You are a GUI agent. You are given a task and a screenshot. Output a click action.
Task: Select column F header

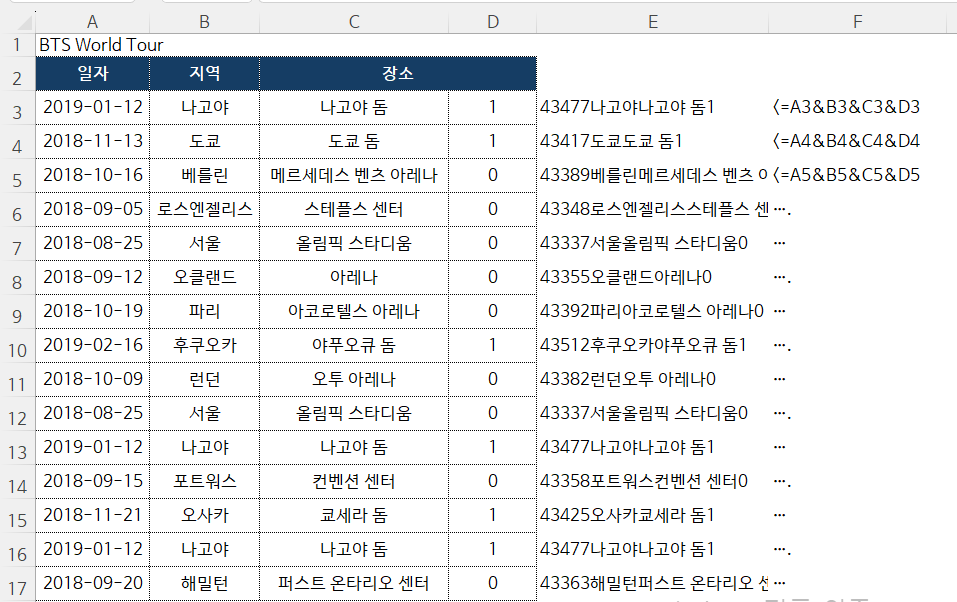858,22
